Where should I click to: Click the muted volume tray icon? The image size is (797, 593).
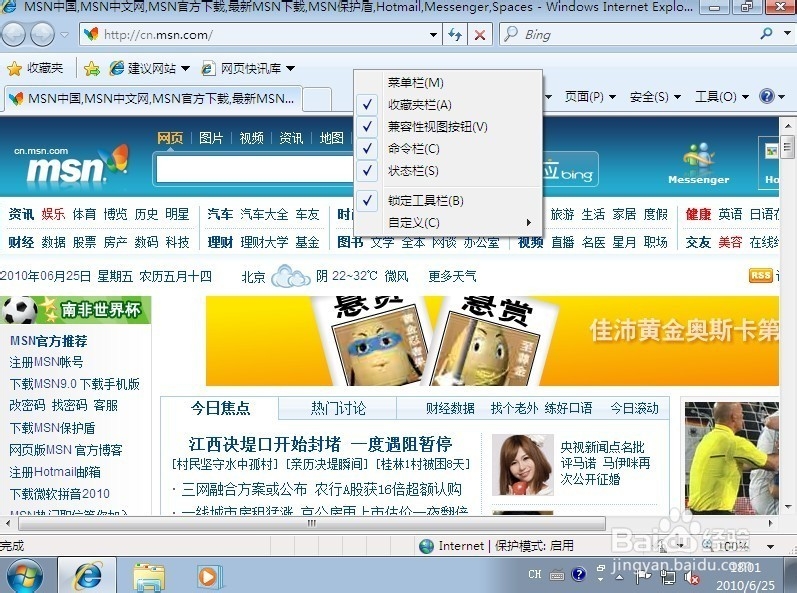[x=692, y=577]
